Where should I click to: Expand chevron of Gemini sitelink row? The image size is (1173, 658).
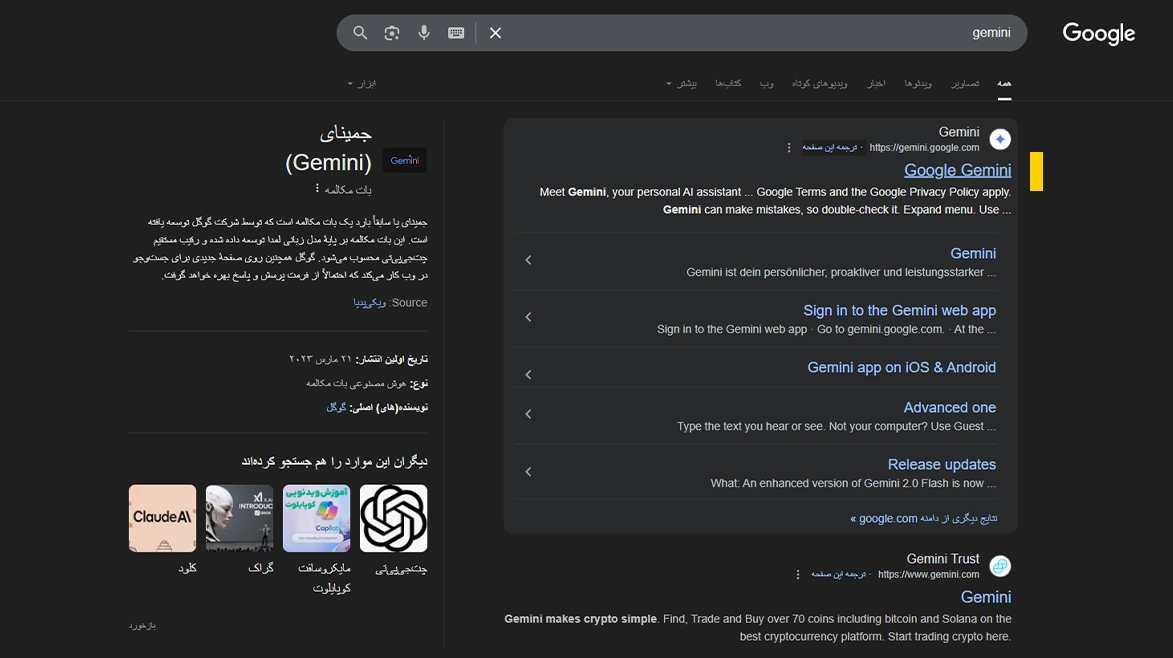528,260
